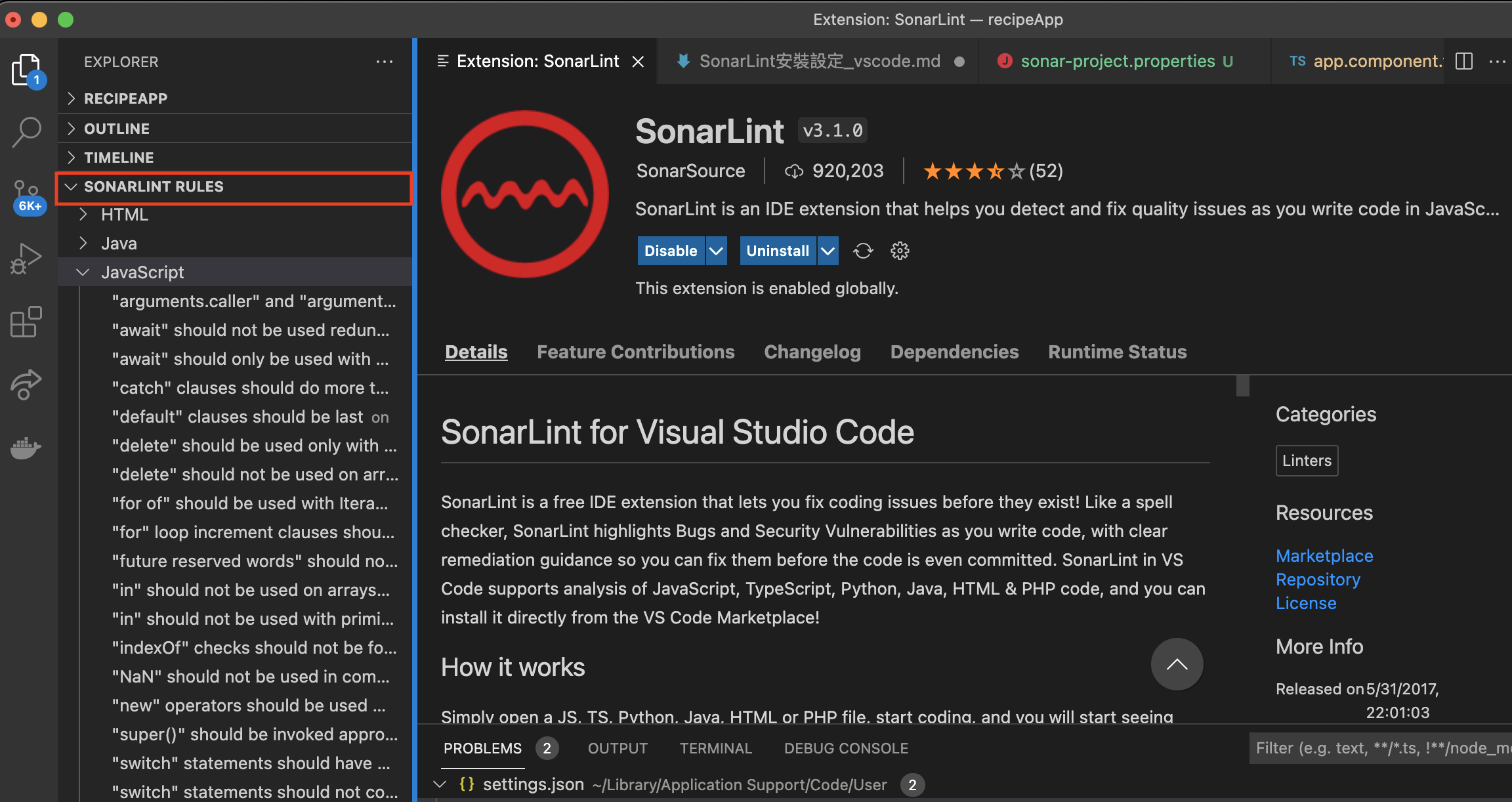Click the Uninstall button
Screen dimensions: 1512x802
coord(778,251)
